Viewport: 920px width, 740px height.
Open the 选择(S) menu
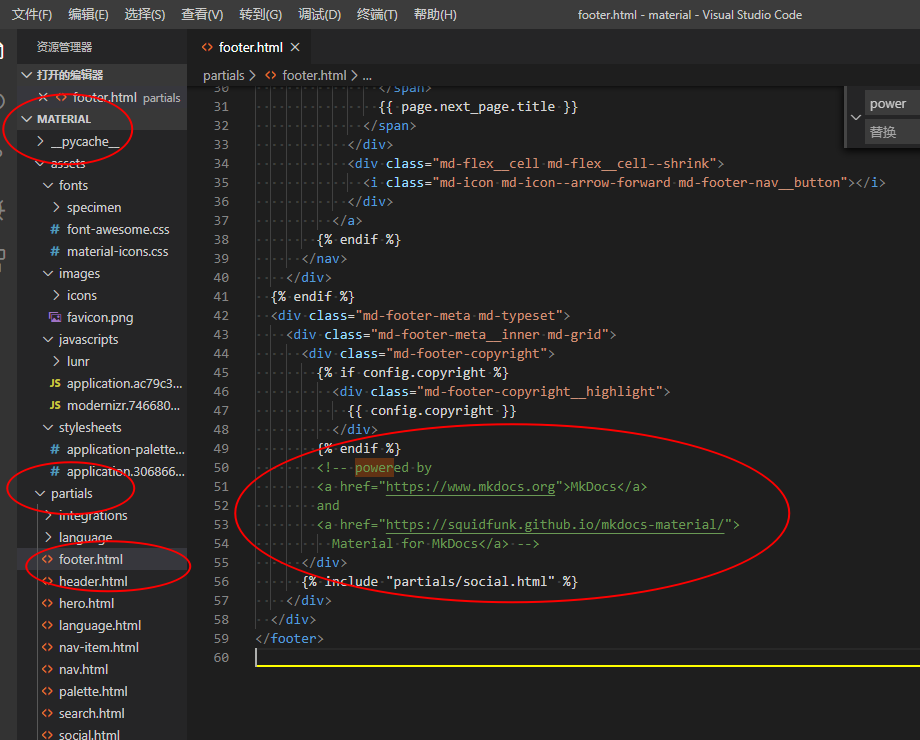tap(144, 15)
